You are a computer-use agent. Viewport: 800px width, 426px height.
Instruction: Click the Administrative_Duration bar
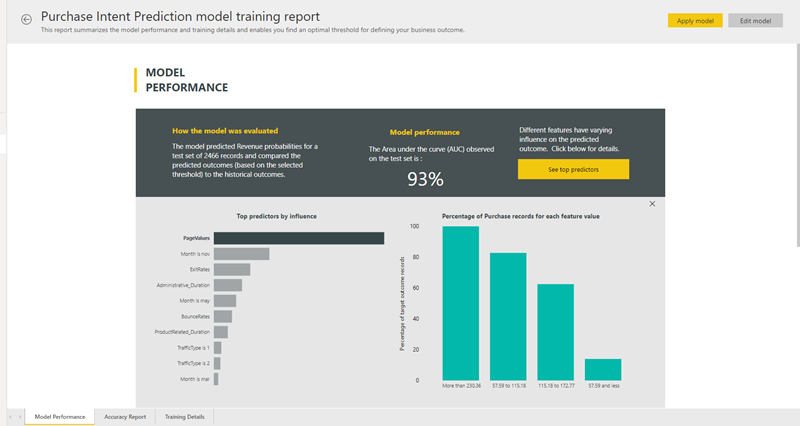227,285
